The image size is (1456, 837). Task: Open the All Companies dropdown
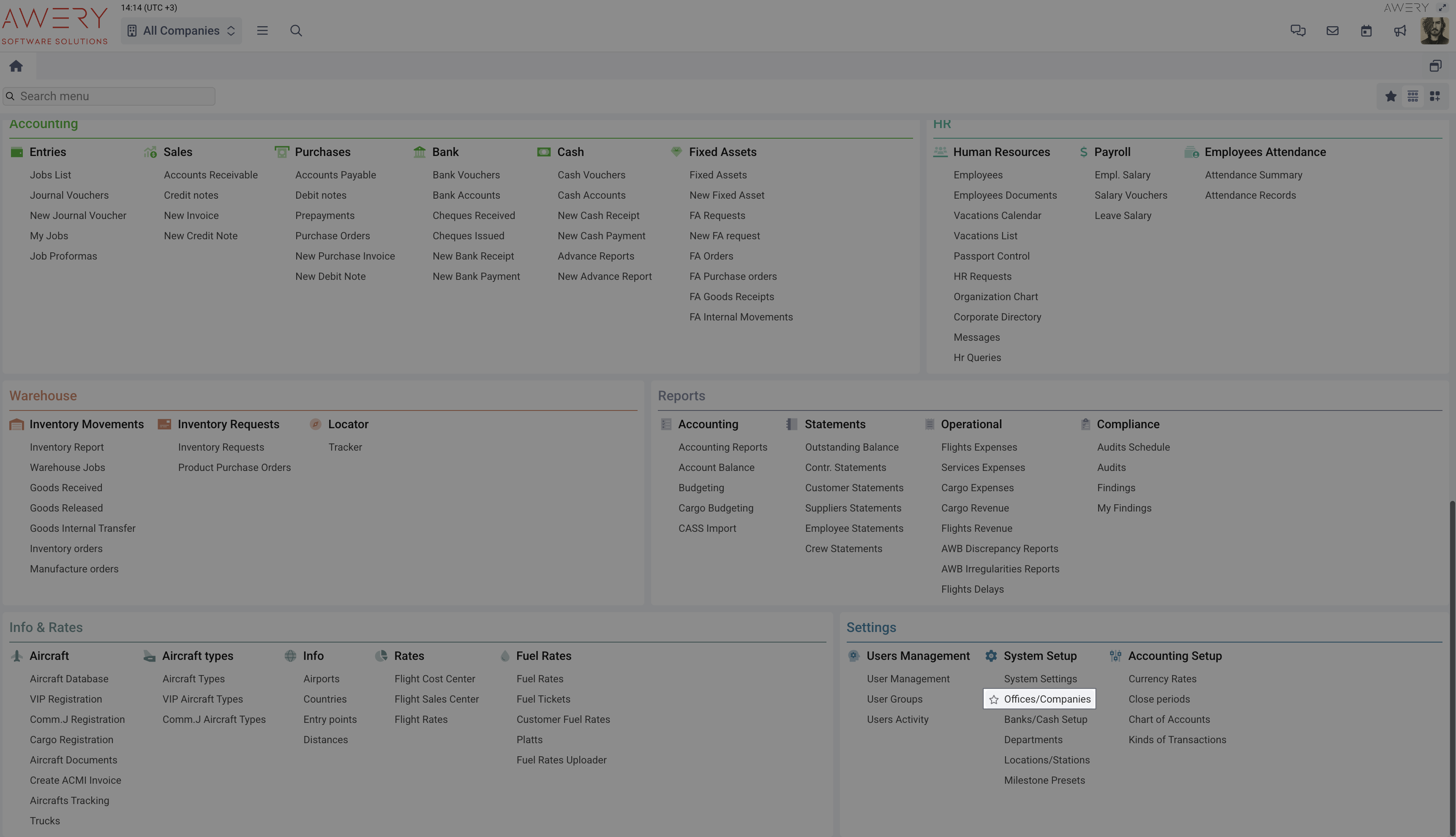[181, 30]
